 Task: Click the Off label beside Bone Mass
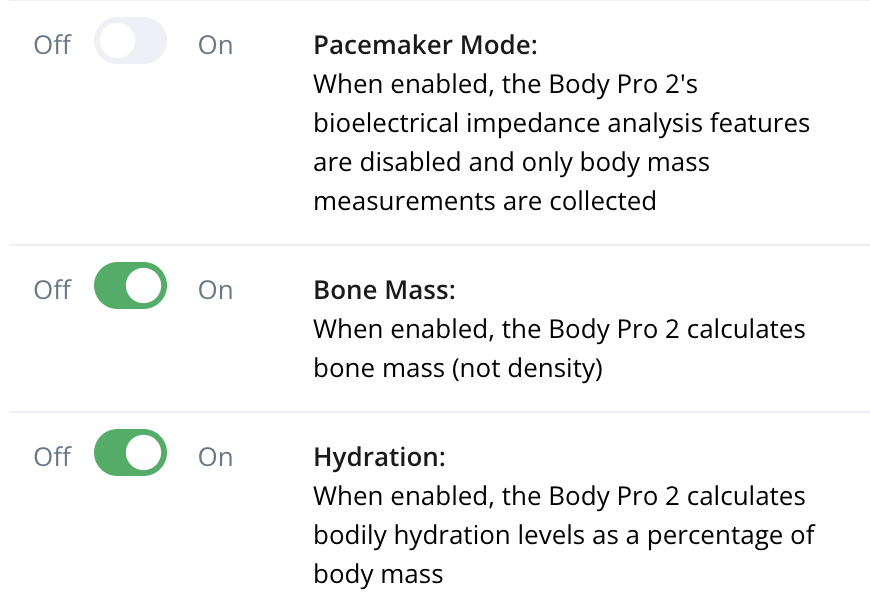pos(51,287)
